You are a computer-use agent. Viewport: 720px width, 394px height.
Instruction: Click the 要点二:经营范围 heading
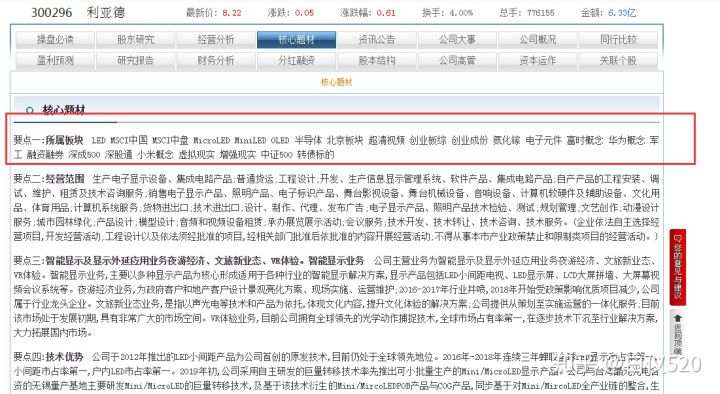click(49, 179)
